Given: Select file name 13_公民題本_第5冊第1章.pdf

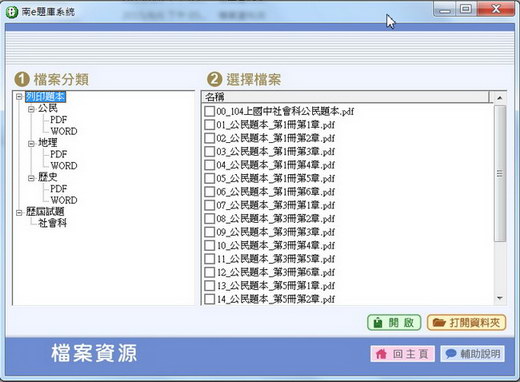Looking at the screenshot, I should [276, 285].
